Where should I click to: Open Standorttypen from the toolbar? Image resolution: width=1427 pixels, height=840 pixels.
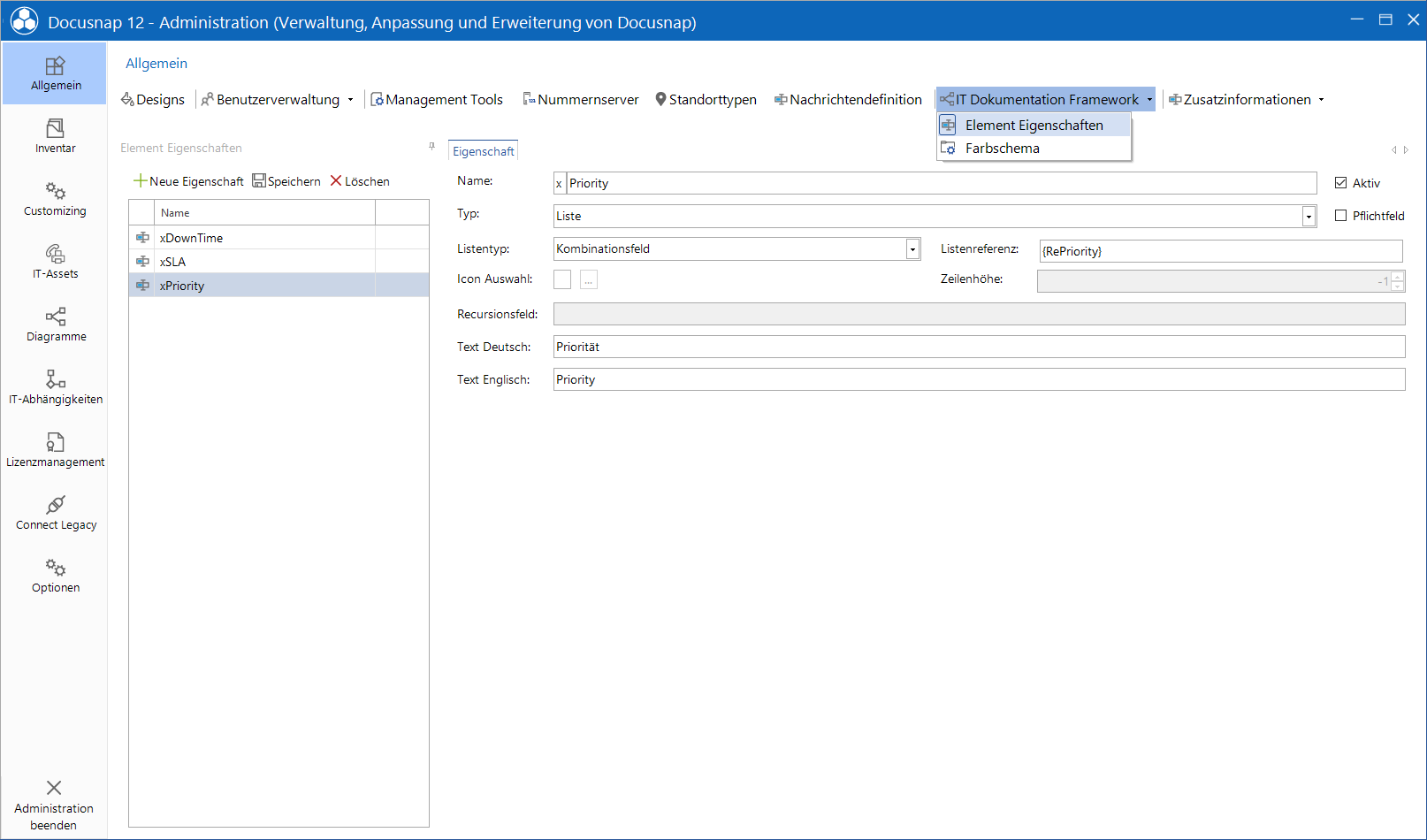[x=706, y=100]
